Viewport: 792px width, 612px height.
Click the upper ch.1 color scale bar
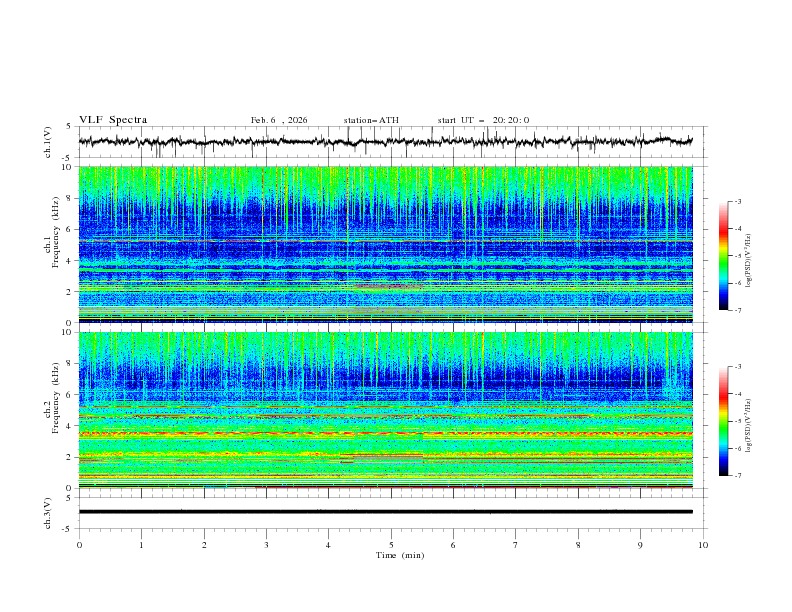[723, 255]
